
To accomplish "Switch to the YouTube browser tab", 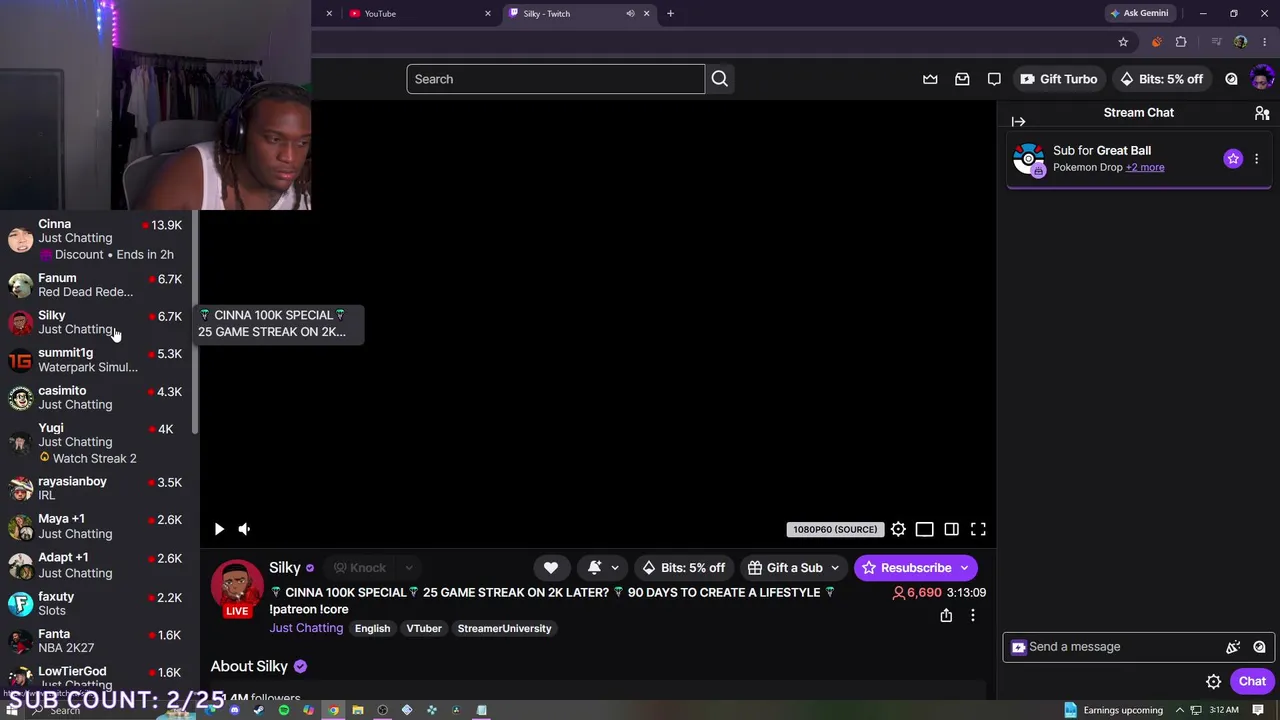I will [x=418, y=14].
